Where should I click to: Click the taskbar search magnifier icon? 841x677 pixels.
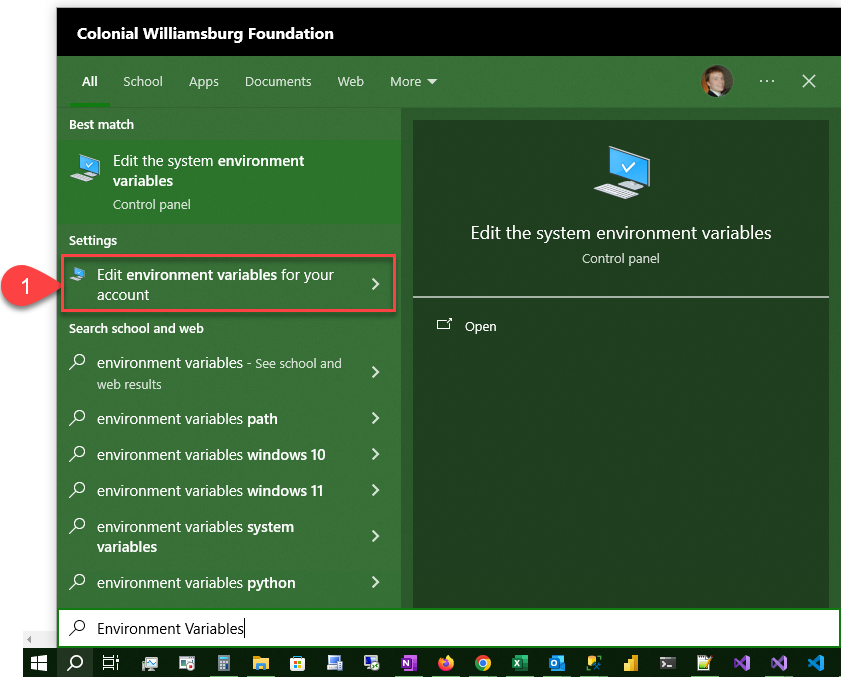tap(75, 664)
